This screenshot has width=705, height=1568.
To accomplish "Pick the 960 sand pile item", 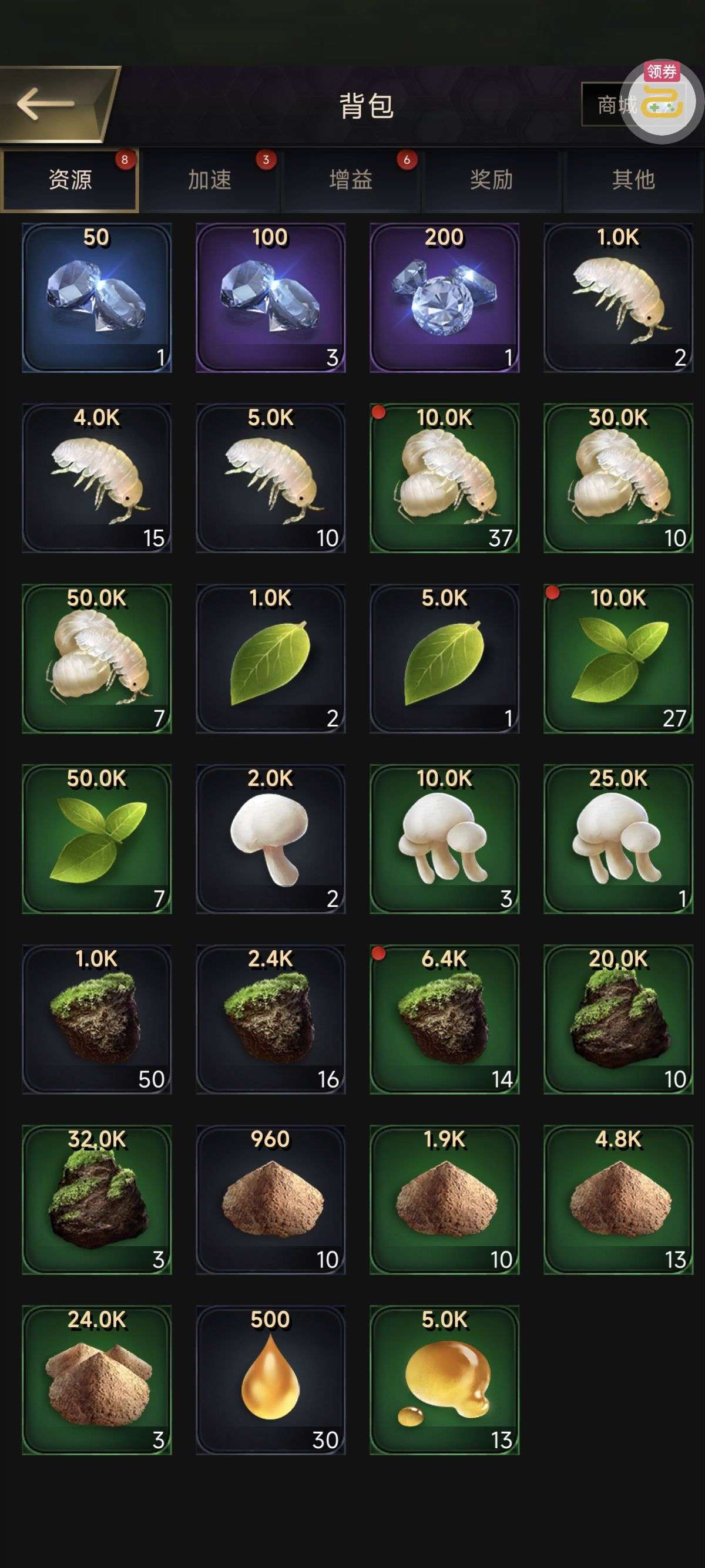I will [x=270, y=1199].
